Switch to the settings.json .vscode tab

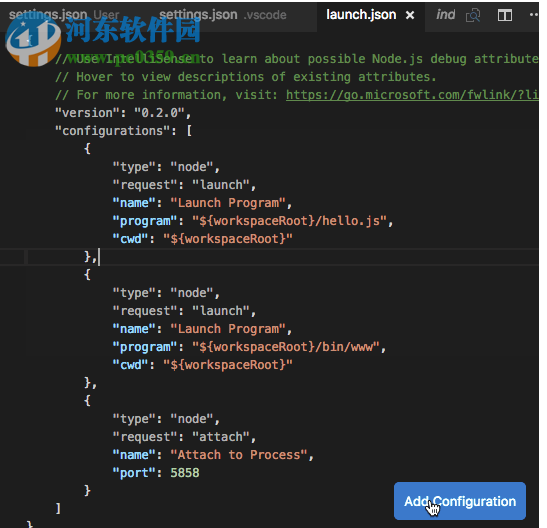tap(223, 15)
